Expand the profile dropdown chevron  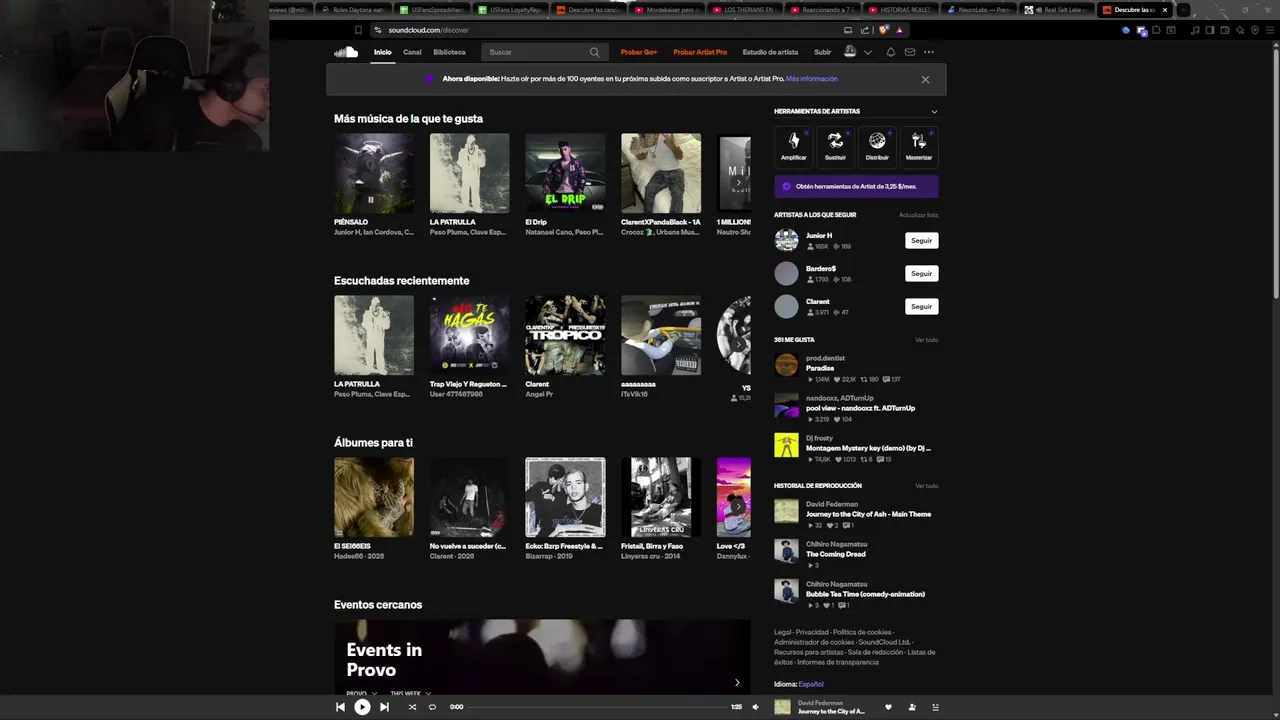tap(867, 52)
